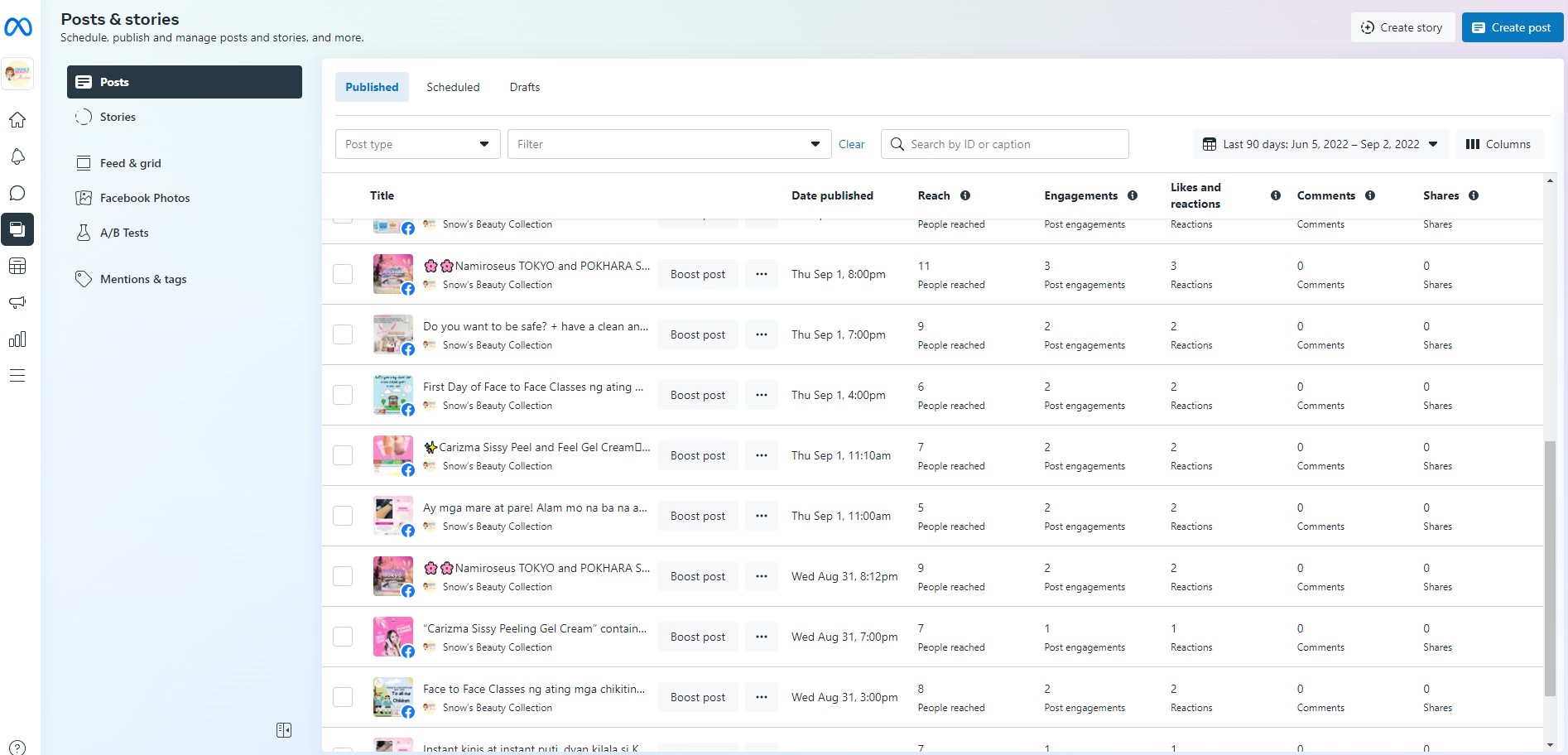
Task: Select checkbox for First Day of Face to Face post
Action: click(343, 395)
